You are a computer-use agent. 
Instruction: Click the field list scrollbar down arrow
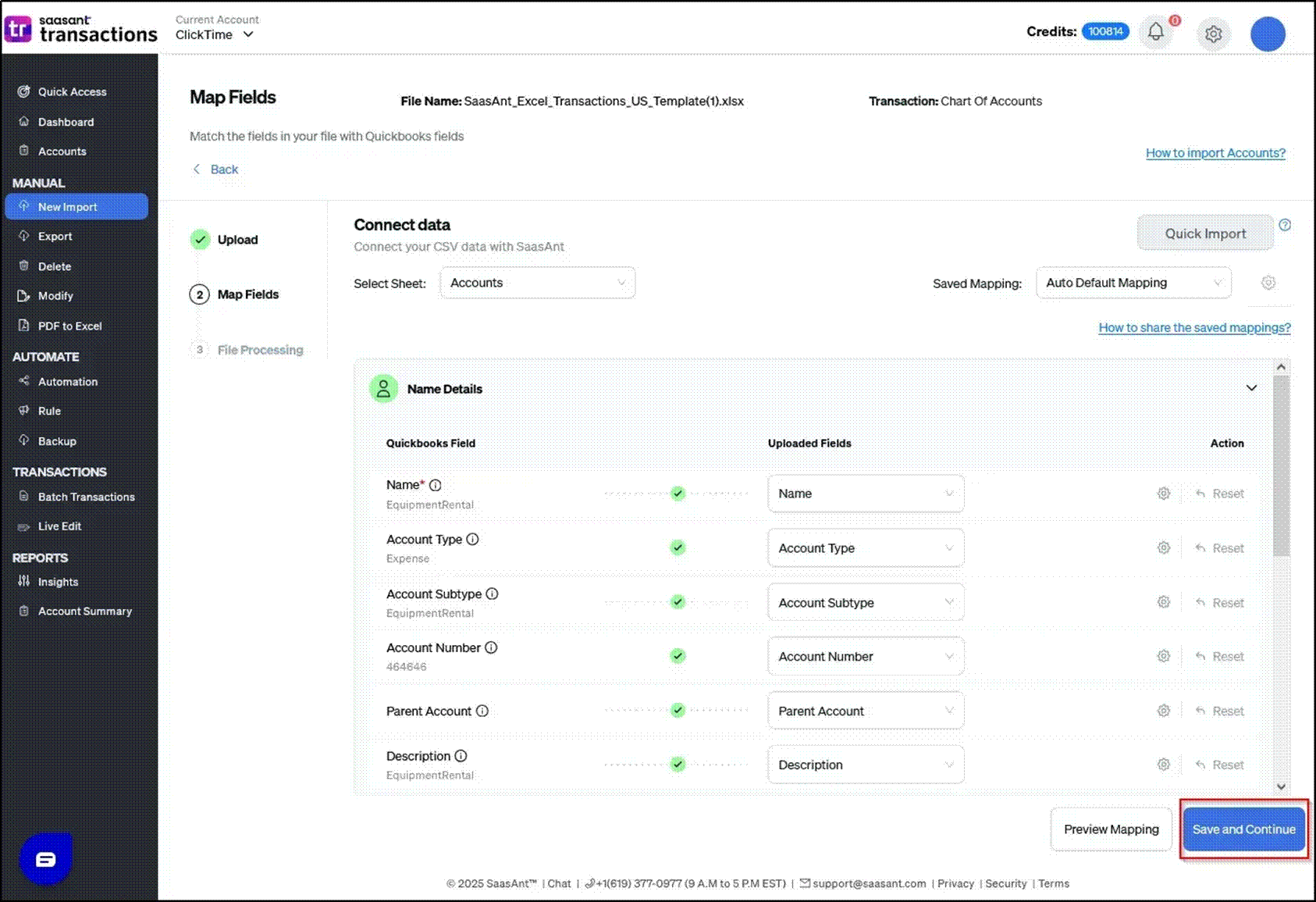(x=1281, y=786)
